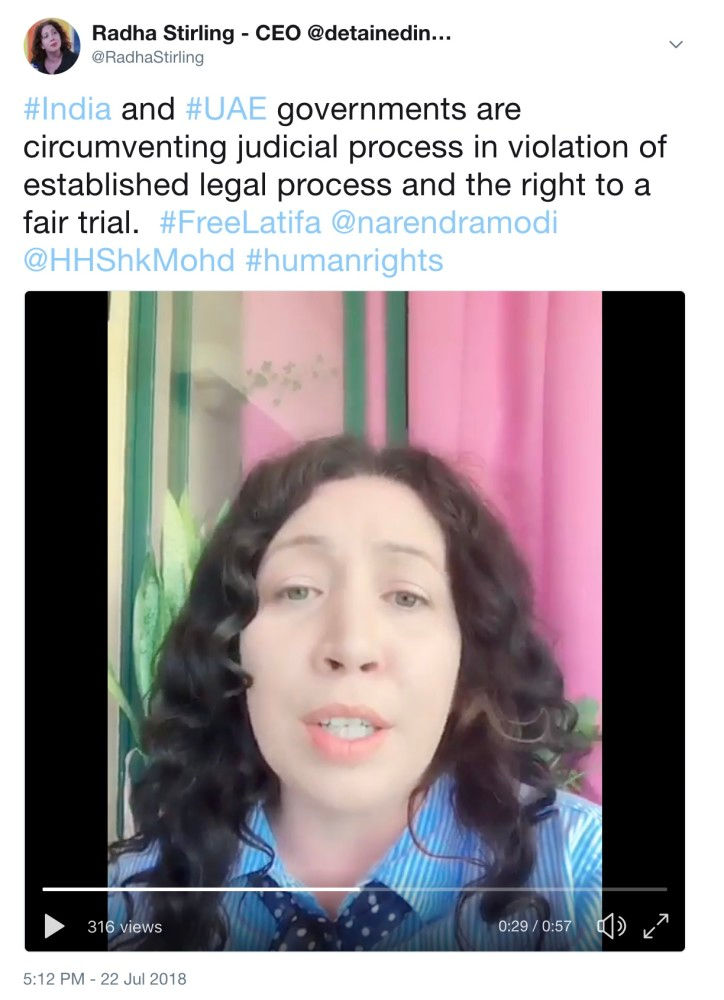Open the #FreeLatifa hashtag
The image size is (724, 1000).
click(240, 223)
